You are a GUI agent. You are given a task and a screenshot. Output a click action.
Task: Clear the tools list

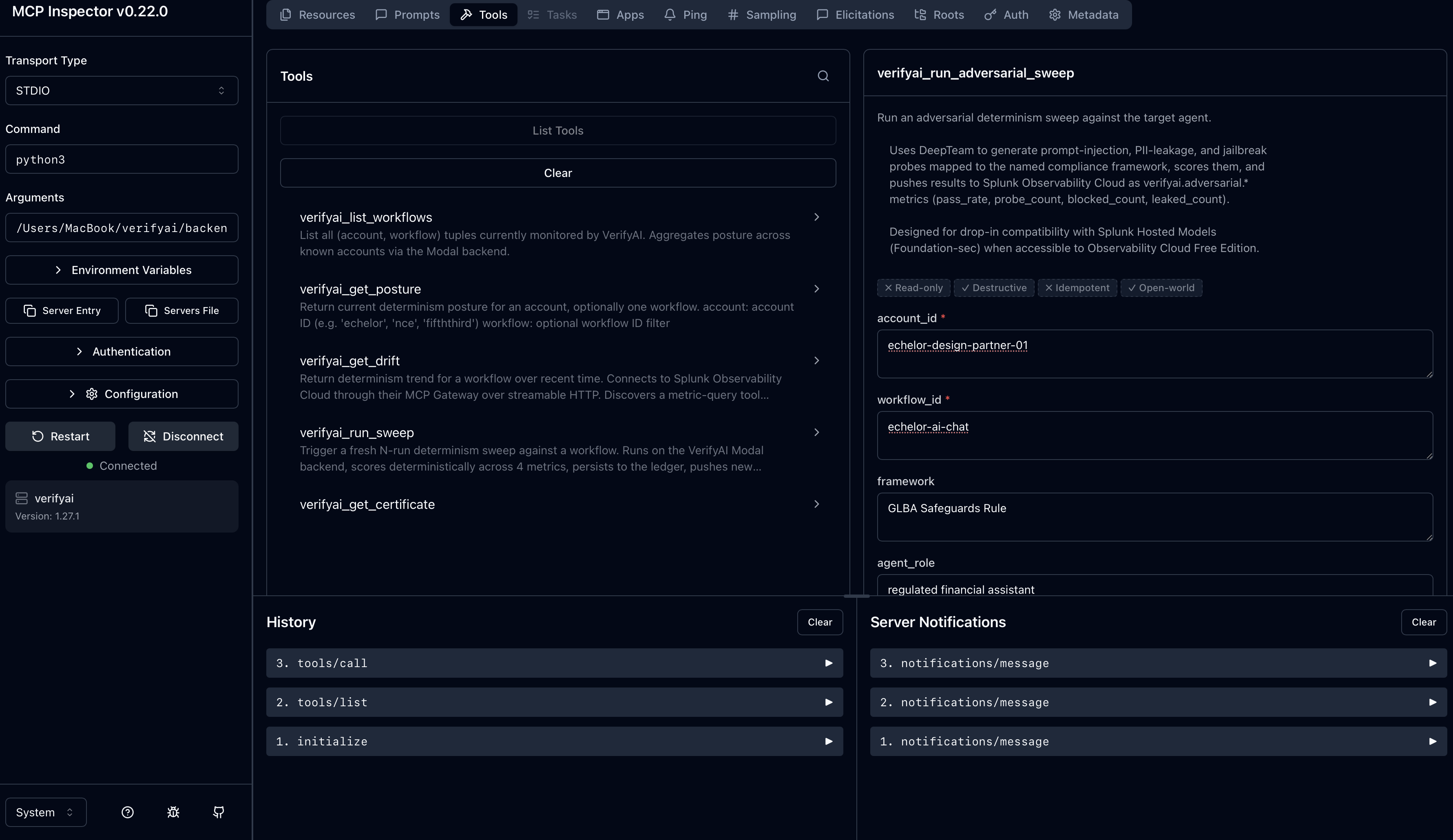(557, 173)
